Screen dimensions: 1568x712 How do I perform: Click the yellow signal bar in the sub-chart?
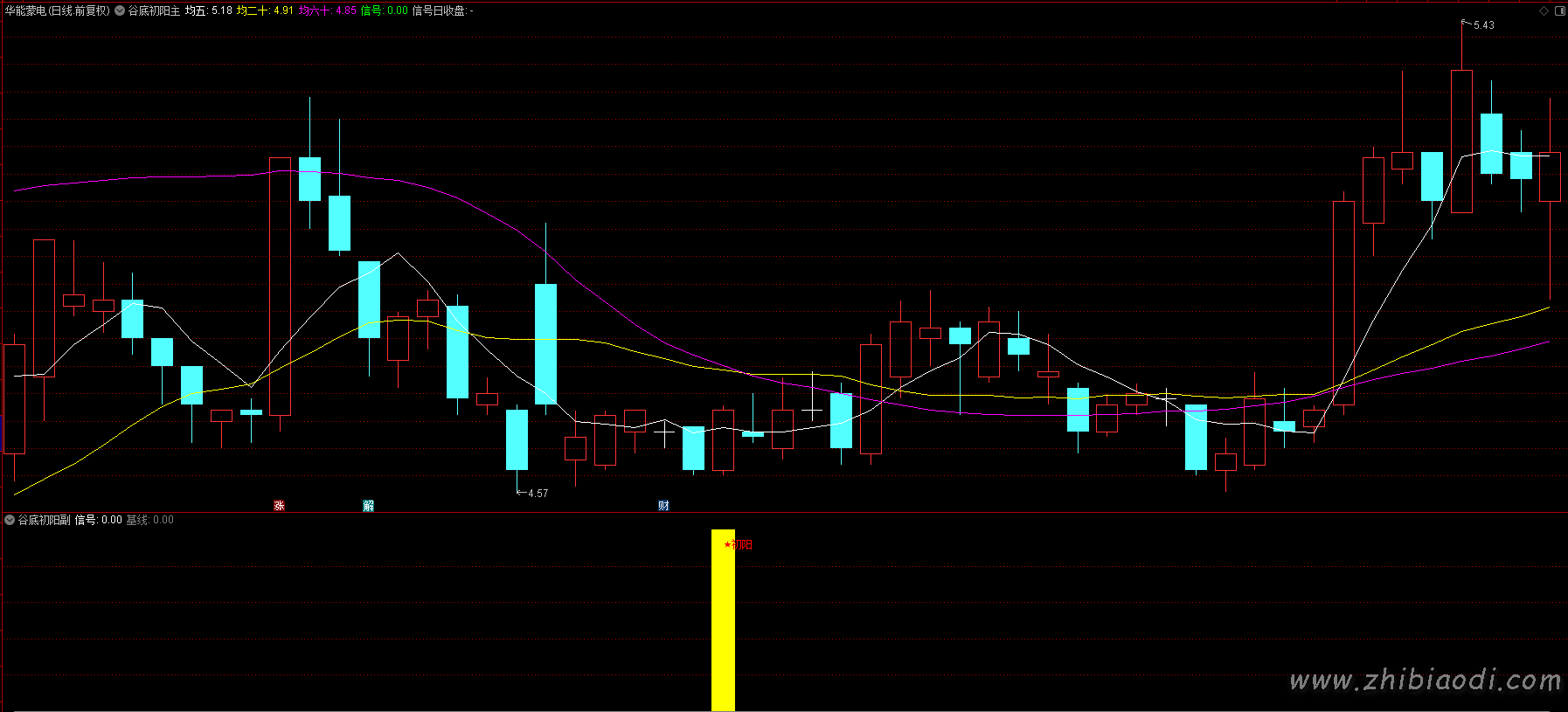click(x=723, y=620)
